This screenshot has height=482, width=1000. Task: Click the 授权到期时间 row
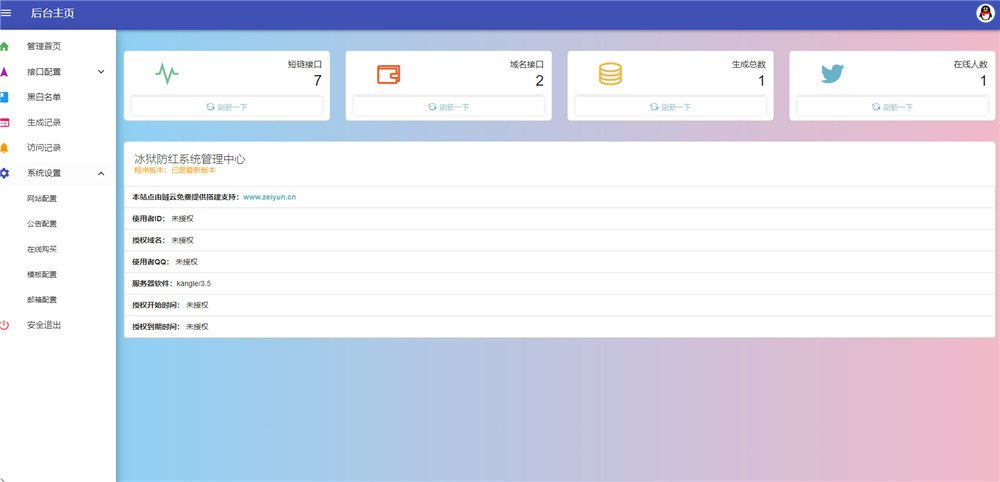click(x=559, y=326)
